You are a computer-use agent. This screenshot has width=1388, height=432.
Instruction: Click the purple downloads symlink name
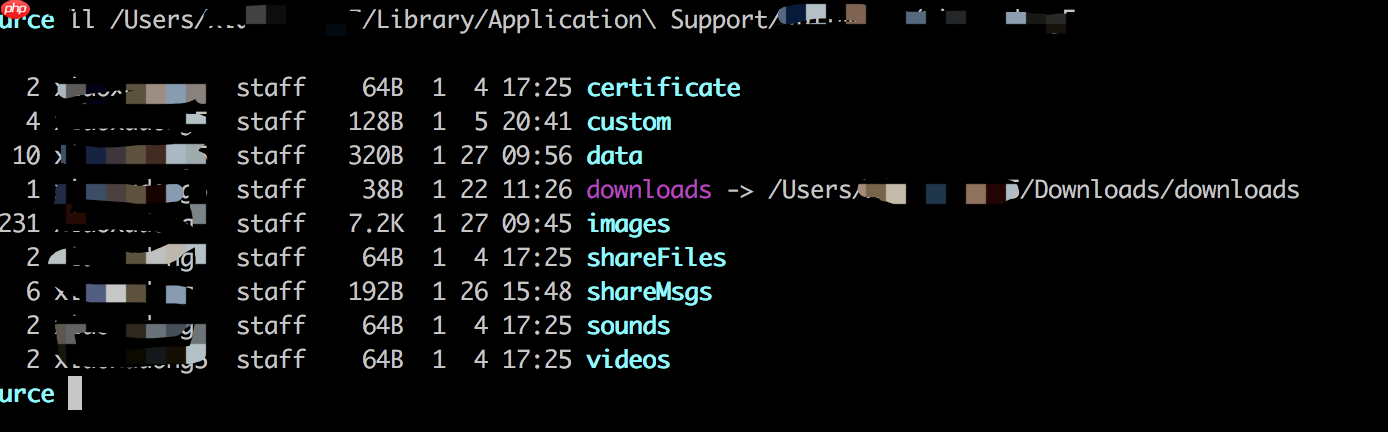pyautogui.click(x=648, y=190)
